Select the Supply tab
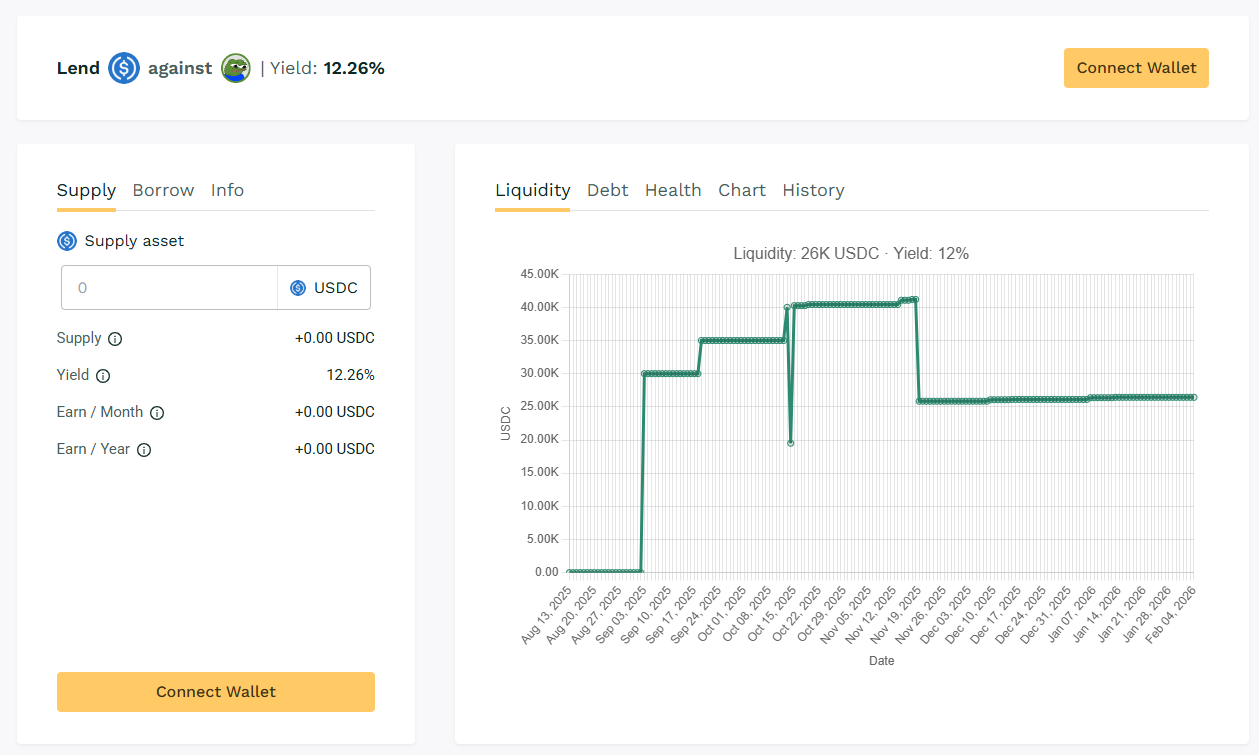1259x755 pixels. coord(86,190)
